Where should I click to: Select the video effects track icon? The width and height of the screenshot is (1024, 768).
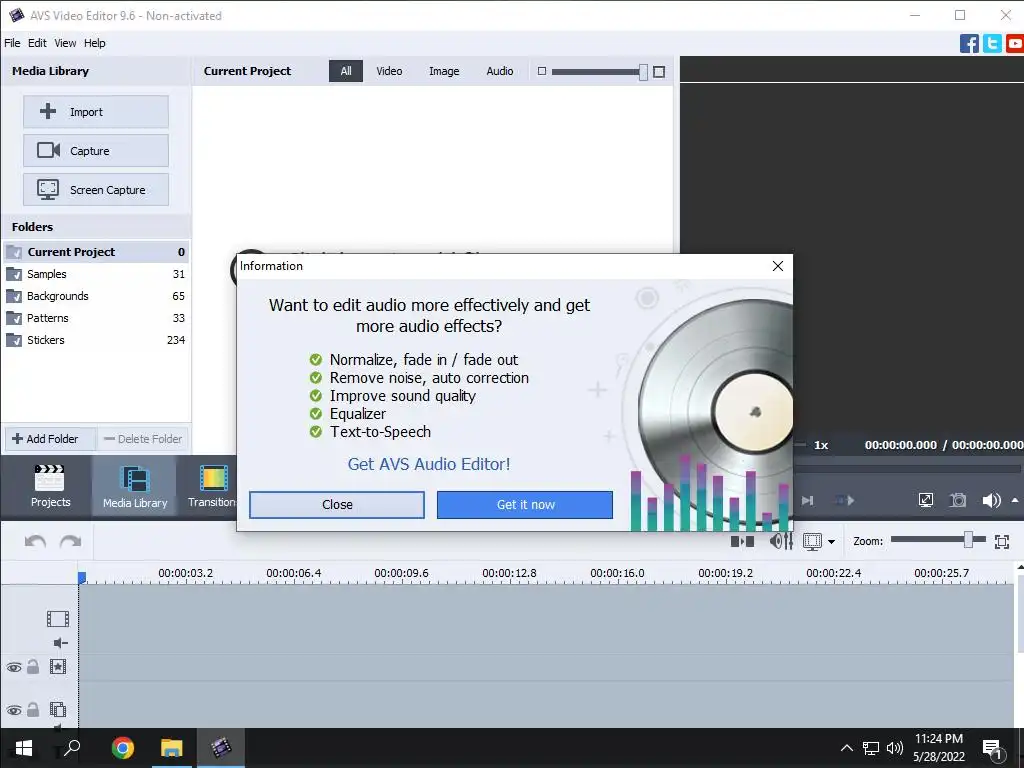tap(57, 667)
